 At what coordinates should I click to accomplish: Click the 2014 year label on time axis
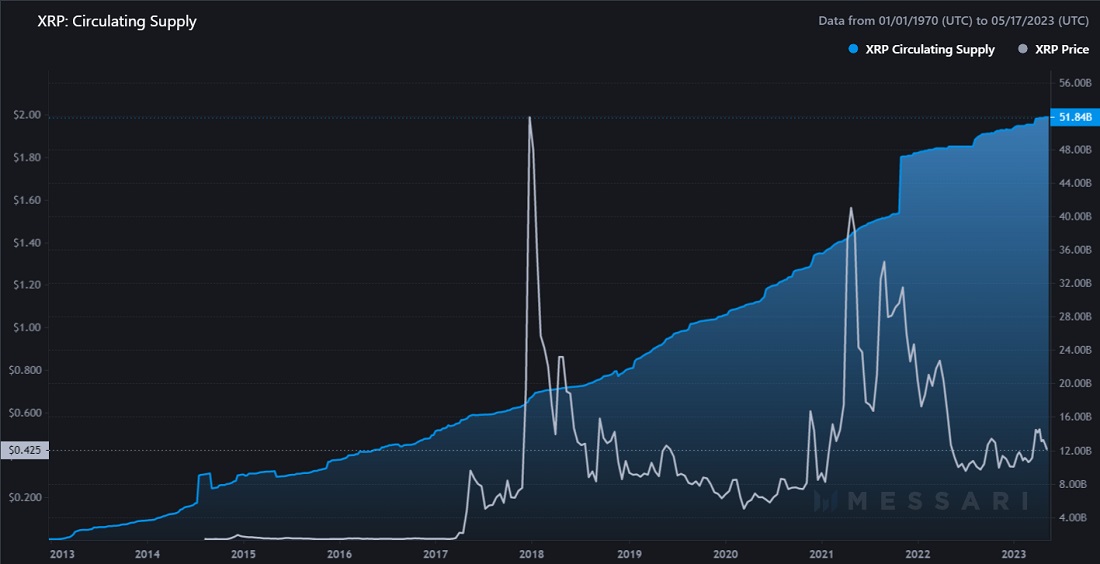coord(147,554)
